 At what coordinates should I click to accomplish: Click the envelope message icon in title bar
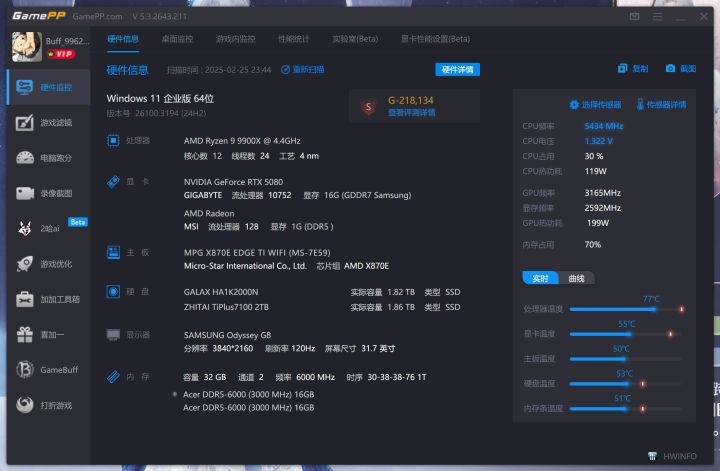(634, 17)
